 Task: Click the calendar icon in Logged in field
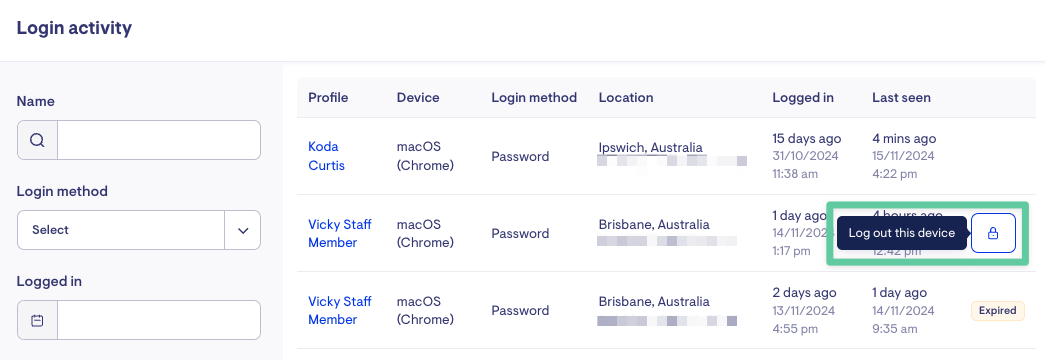coord(37,320)
